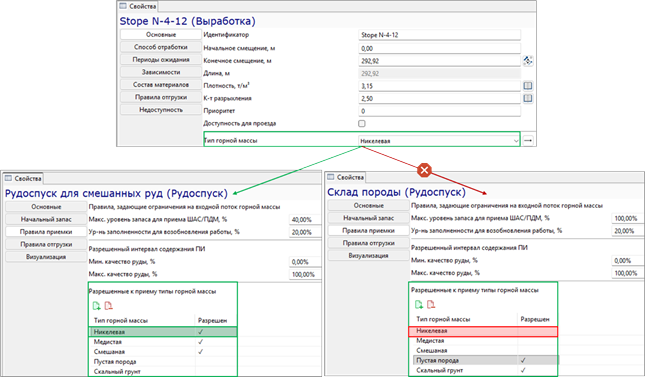Click Макс. качество руды field in Склад породы
645x377 pixels.
[x=627, y=273]
